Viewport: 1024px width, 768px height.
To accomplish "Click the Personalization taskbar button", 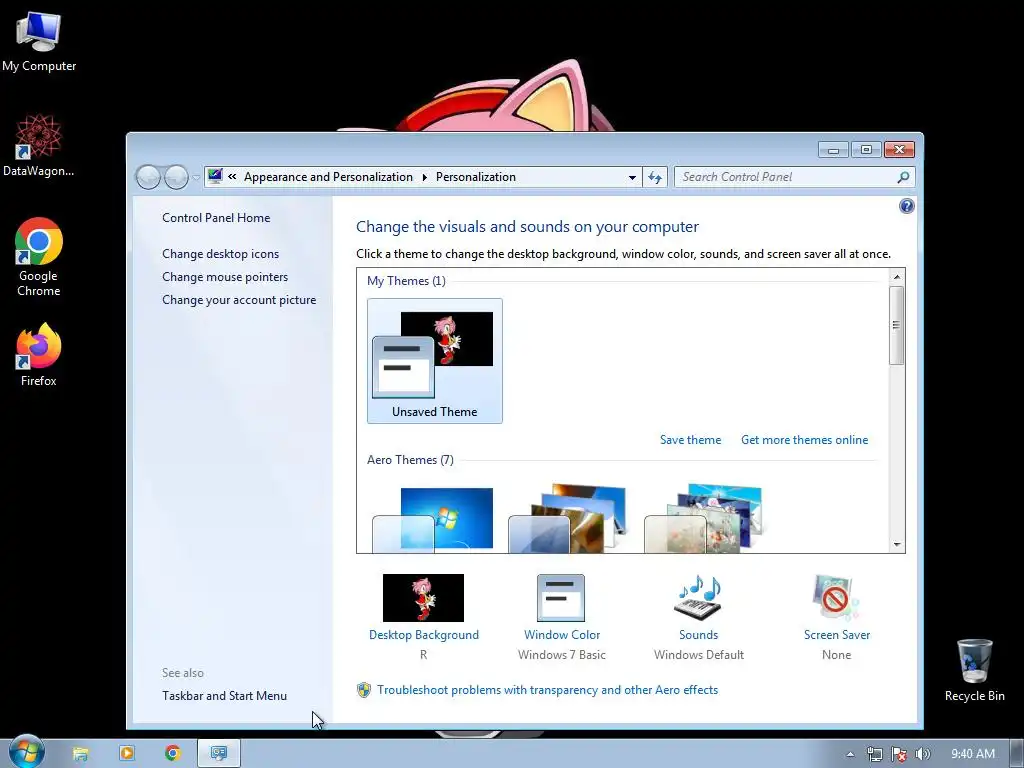I will click(x=219, y=754).
